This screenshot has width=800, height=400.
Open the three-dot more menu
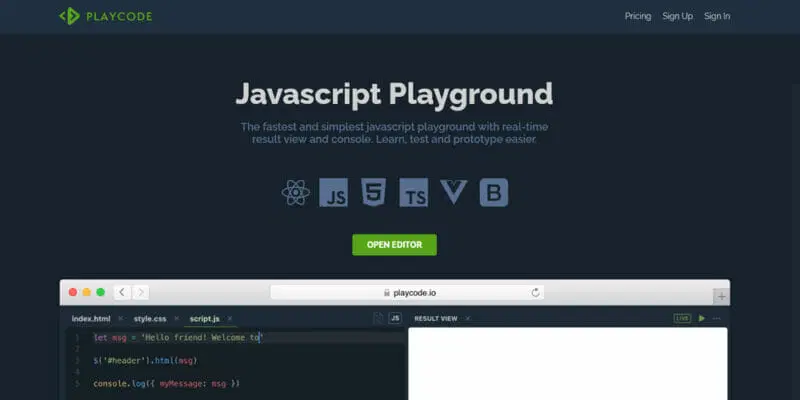[x=716, y=318]
